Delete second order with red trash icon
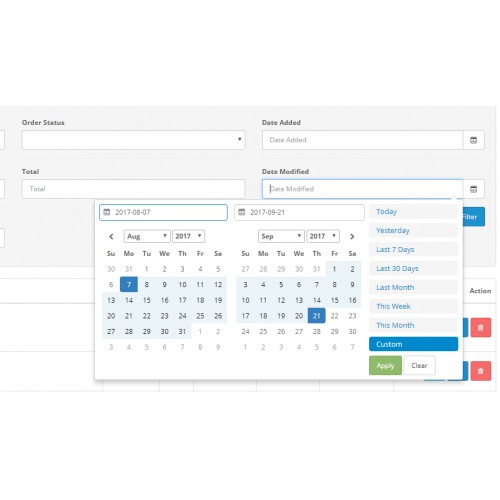500x500 pixels. click(x=480, y=371)
